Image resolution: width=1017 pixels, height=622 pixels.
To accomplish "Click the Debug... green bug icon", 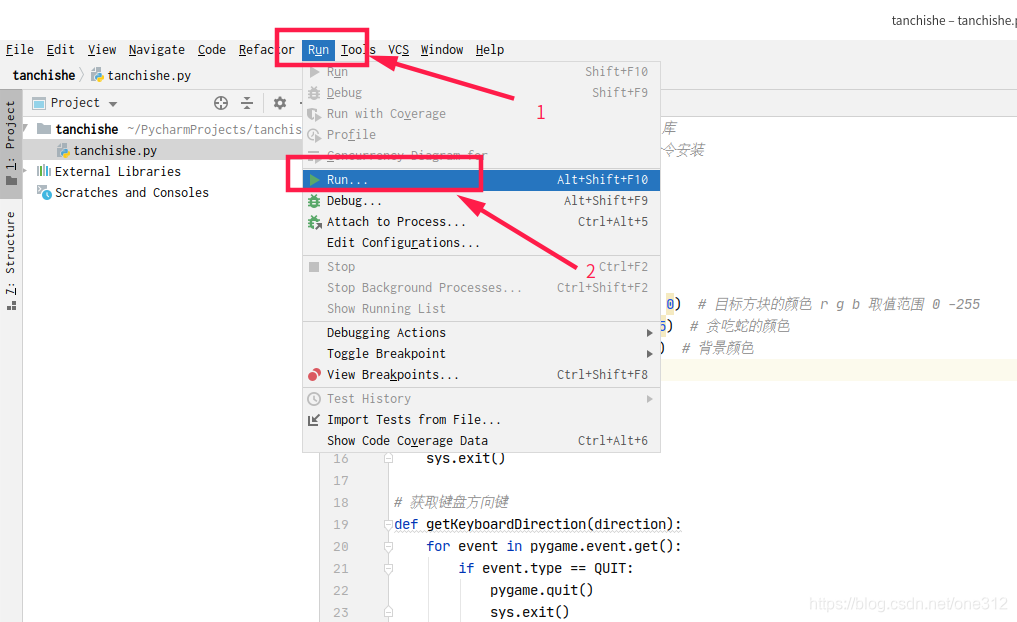I will pyautogui.click(x=314, y=201).
